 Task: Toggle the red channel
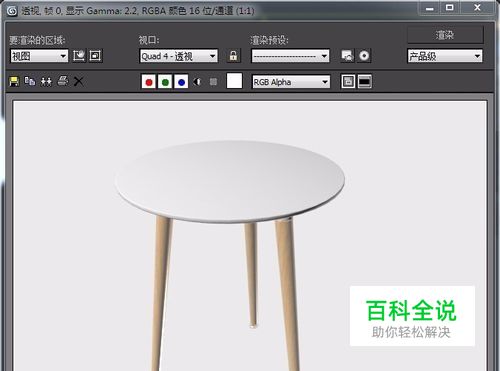(x=149, y=82)
